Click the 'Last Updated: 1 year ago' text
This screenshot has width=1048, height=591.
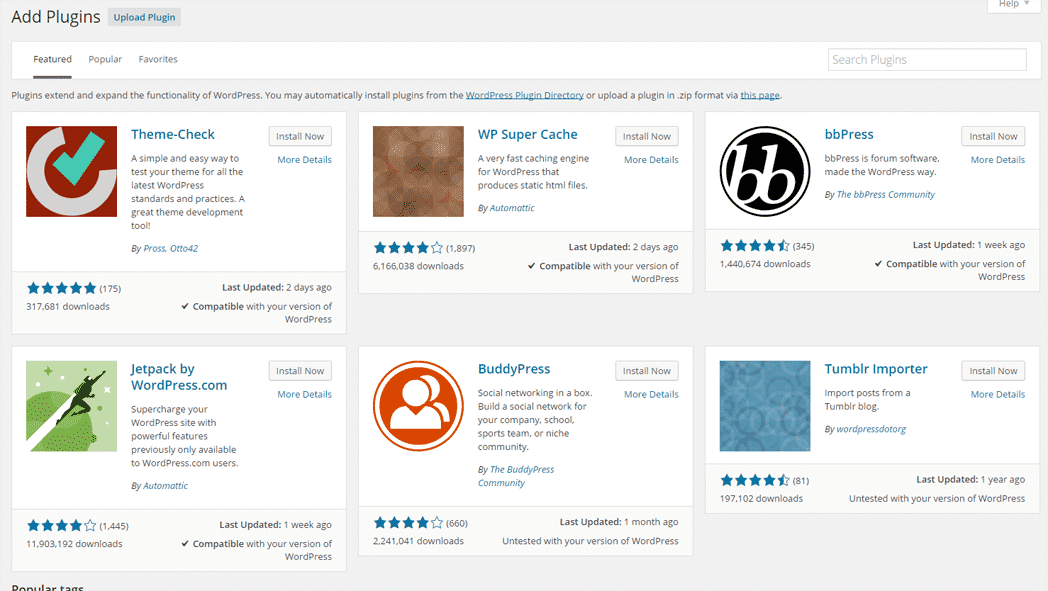point(970,479)
